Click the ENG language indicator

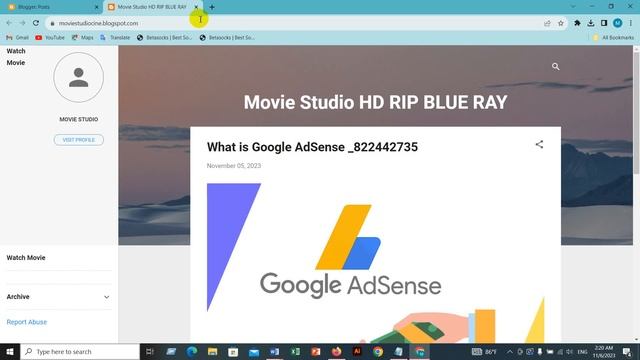(582, 351)
